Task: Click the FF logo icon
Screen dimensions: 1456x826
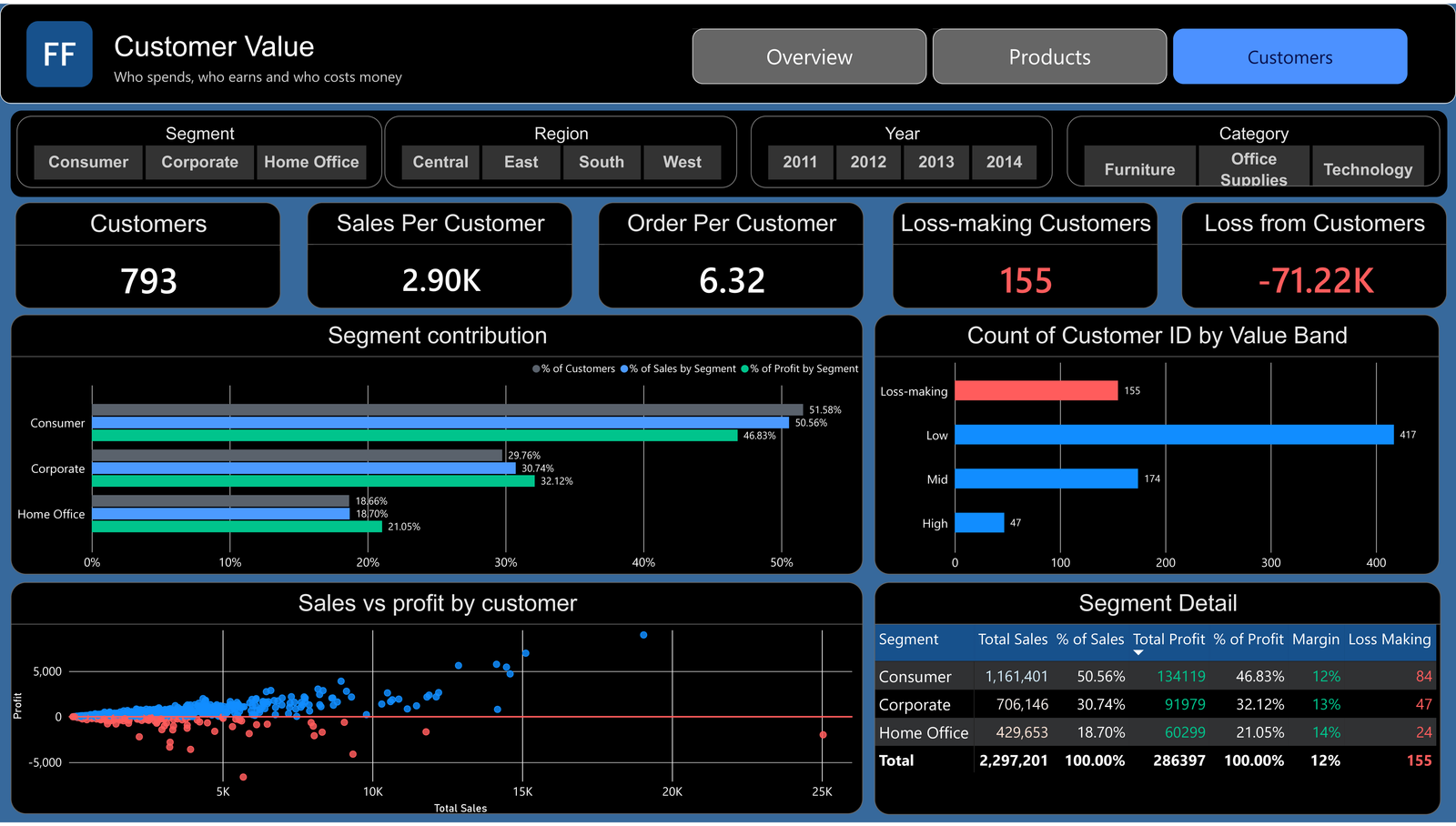Action: coord(59,55)
